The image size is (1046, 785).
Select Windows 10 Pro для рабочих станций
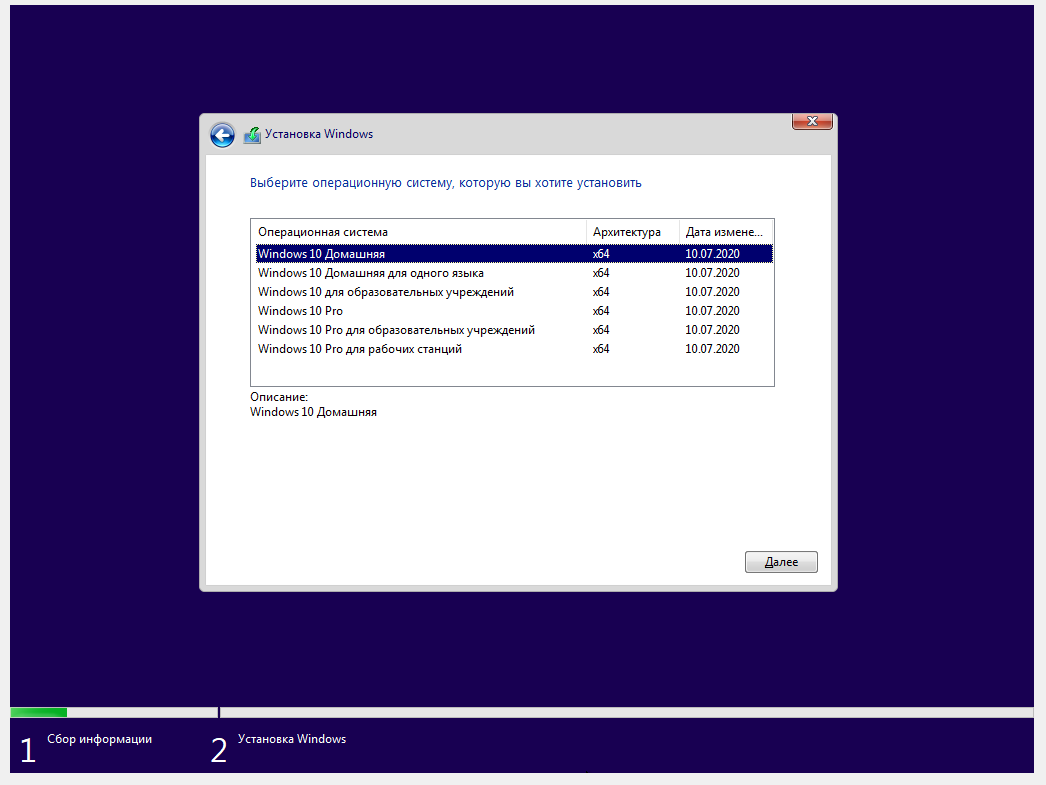(x=514, y=349)
